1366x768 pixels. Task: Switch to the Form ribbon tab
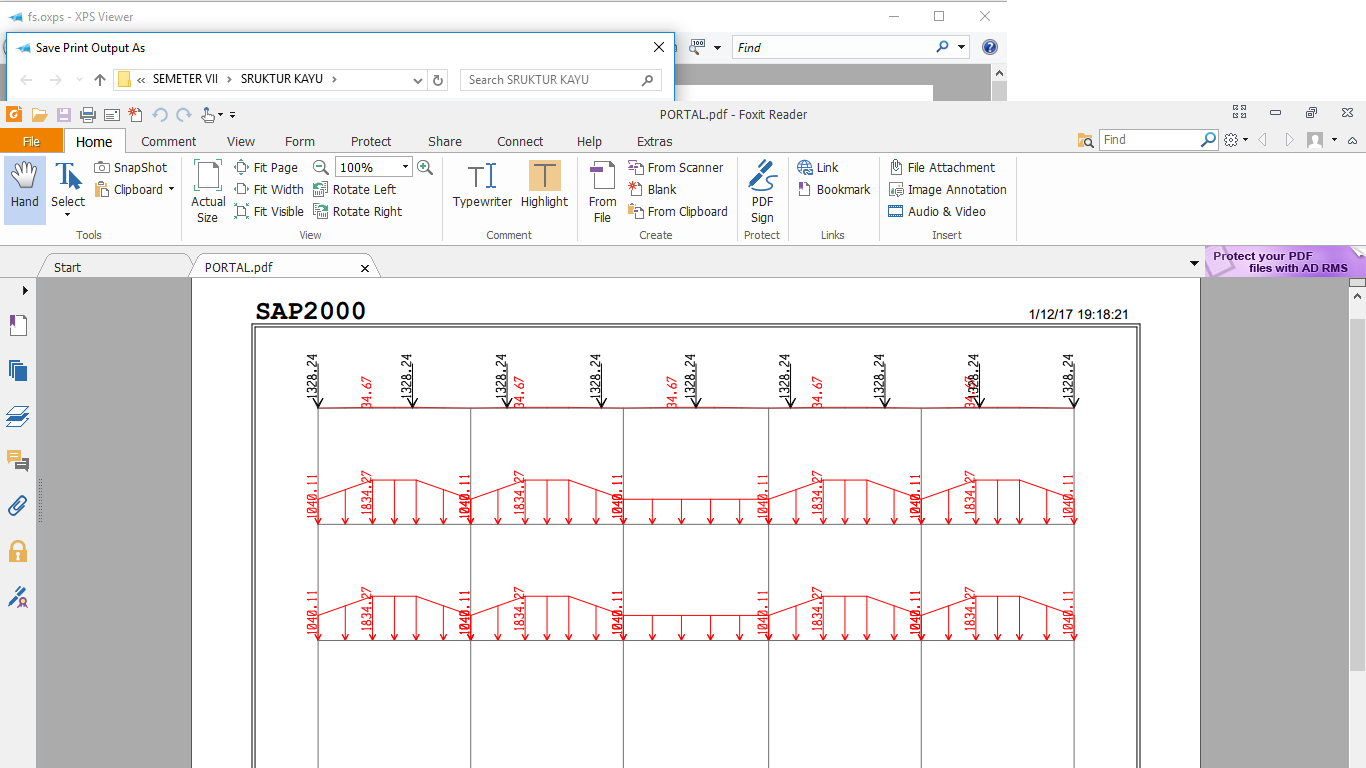(x=300, y=141)
